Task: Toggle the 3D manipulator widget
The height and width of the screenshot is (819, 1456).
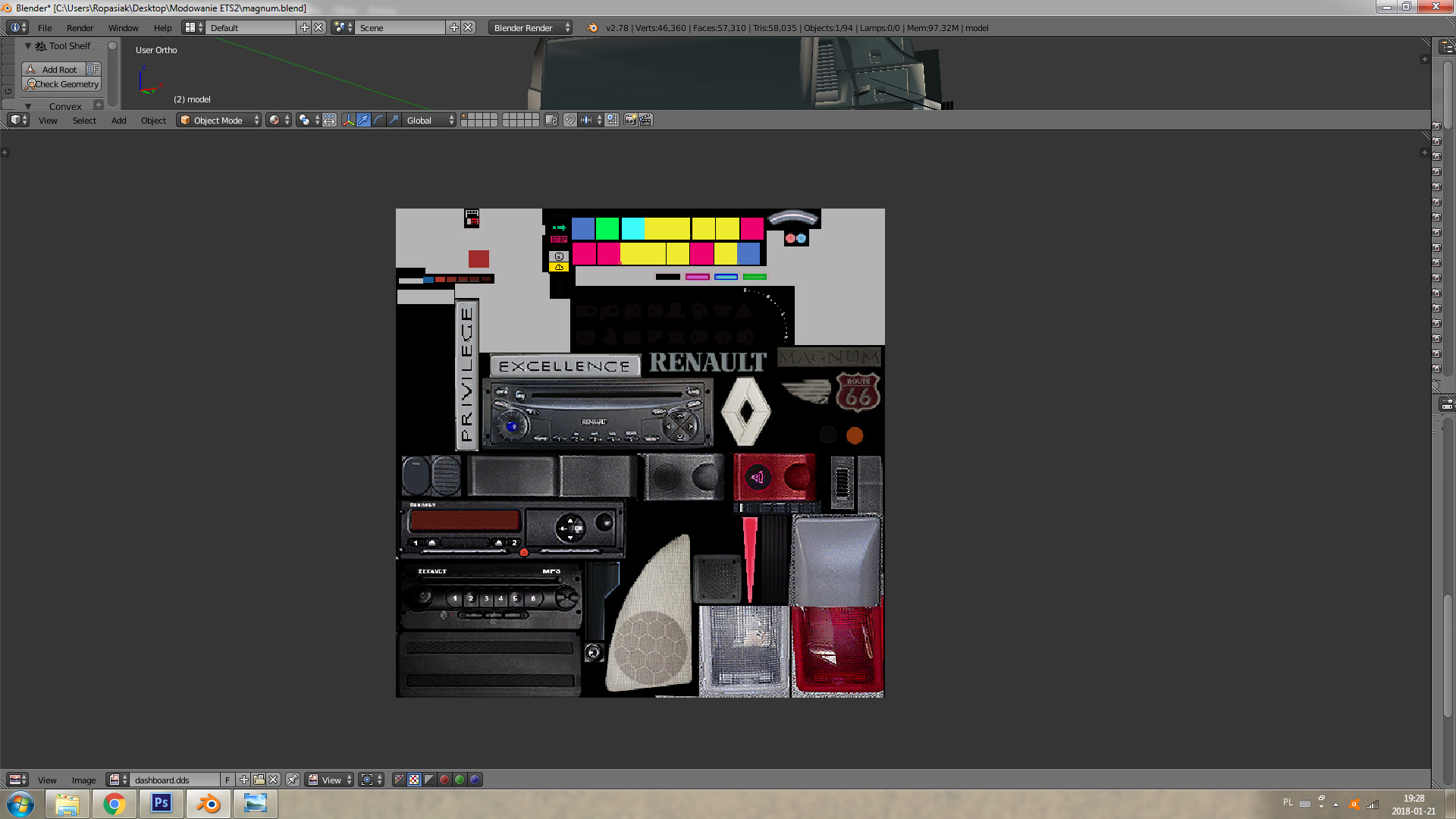Action: [x=348, y=121]
